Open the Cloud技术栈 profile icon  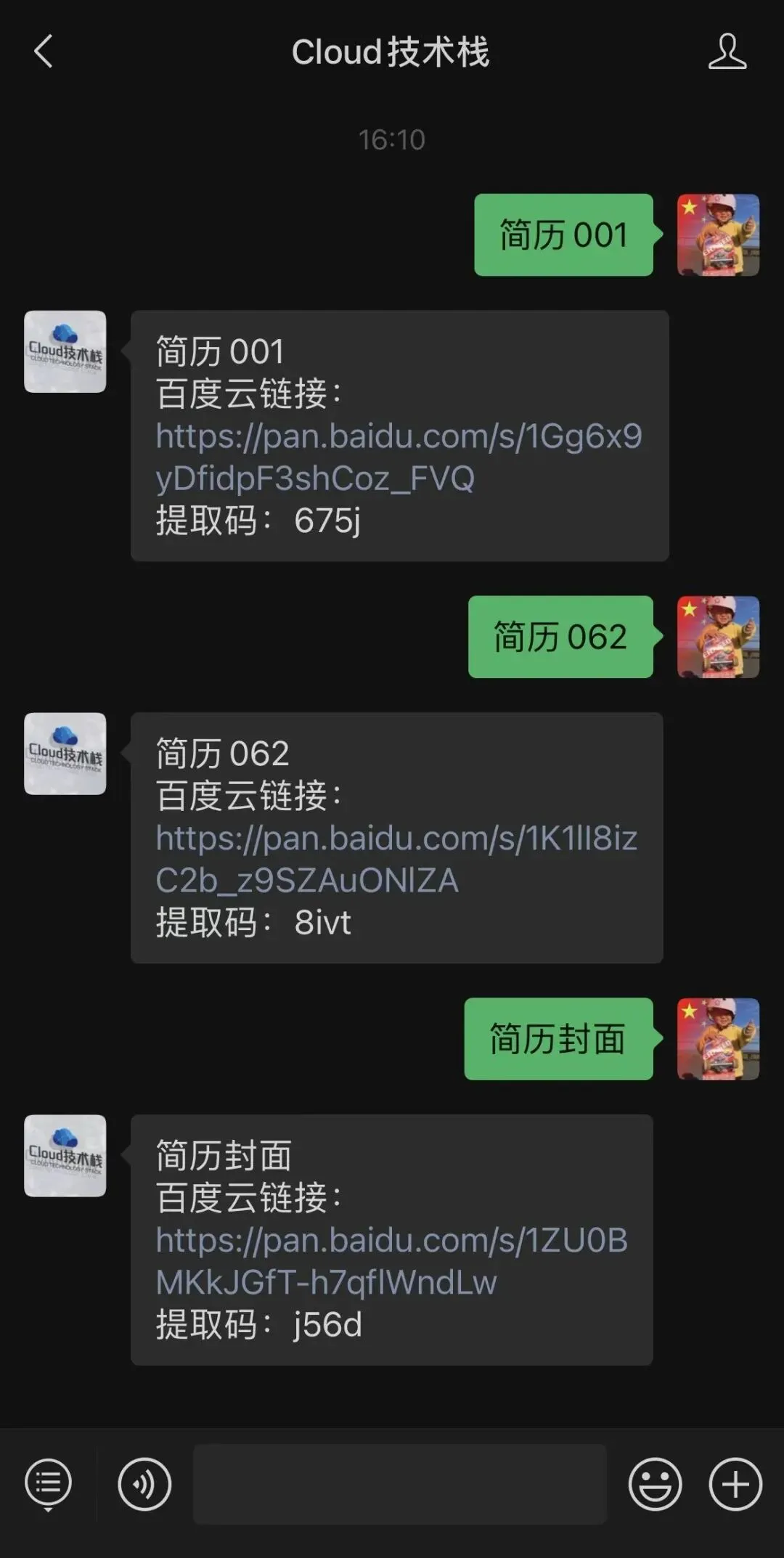coord(727,51)
